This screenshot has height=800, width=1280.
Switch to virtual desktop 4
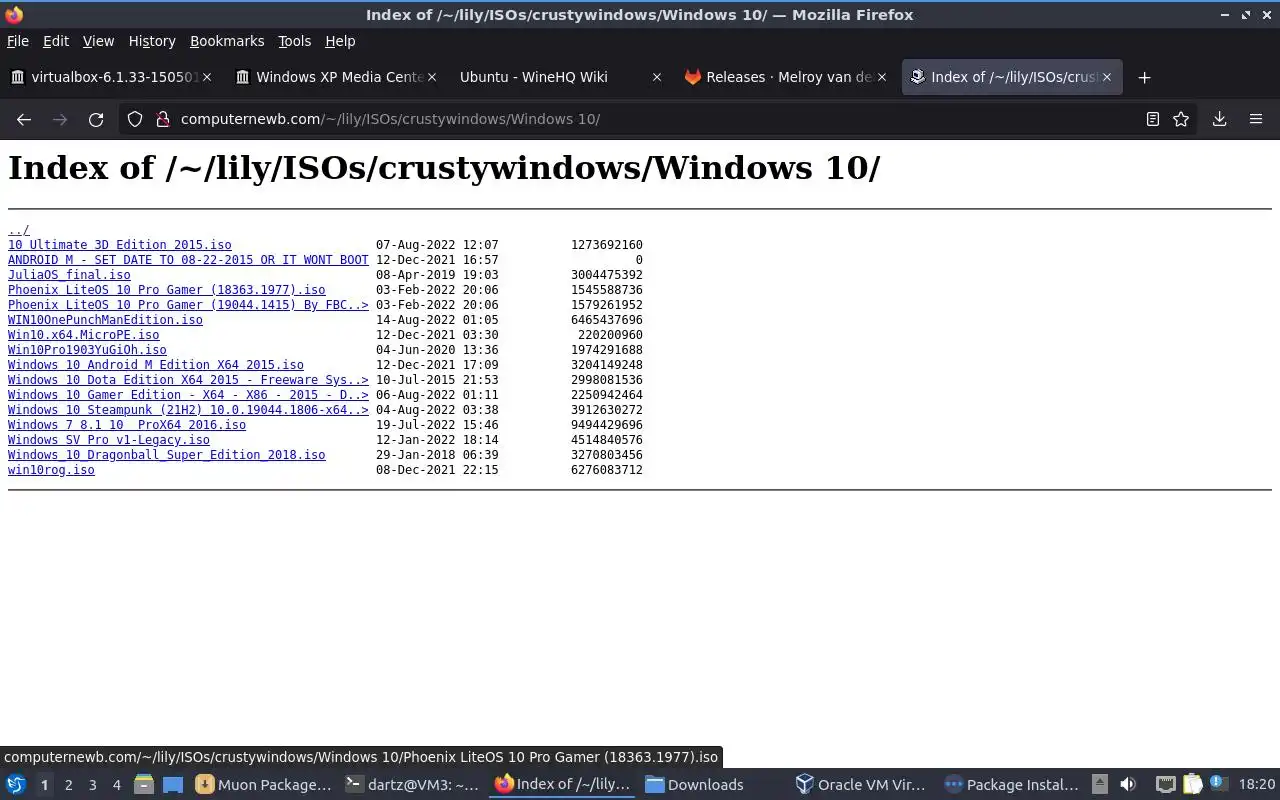pos(116,785)
